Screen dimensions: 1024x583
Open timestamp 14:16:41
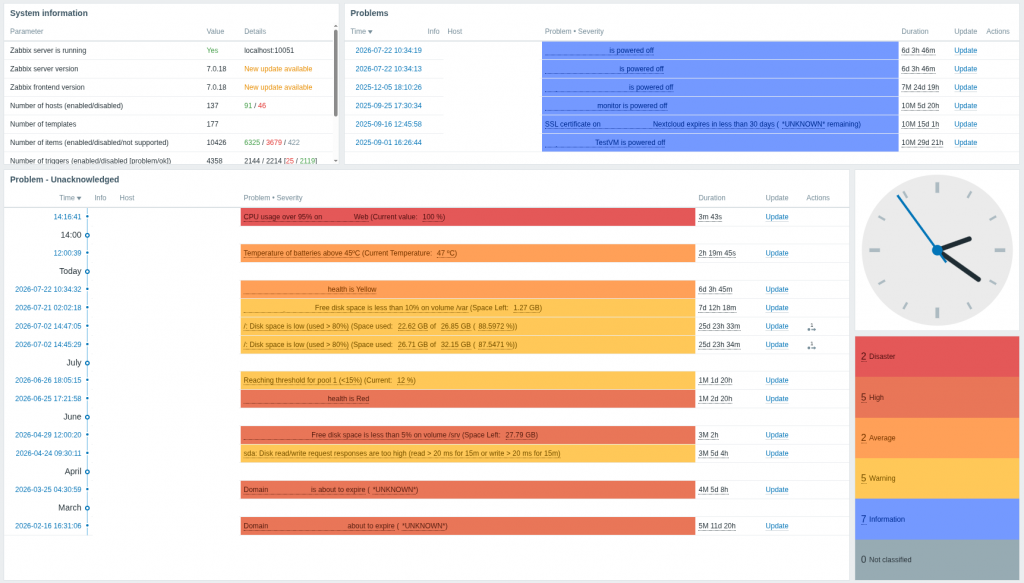click(x=67, y=217)
